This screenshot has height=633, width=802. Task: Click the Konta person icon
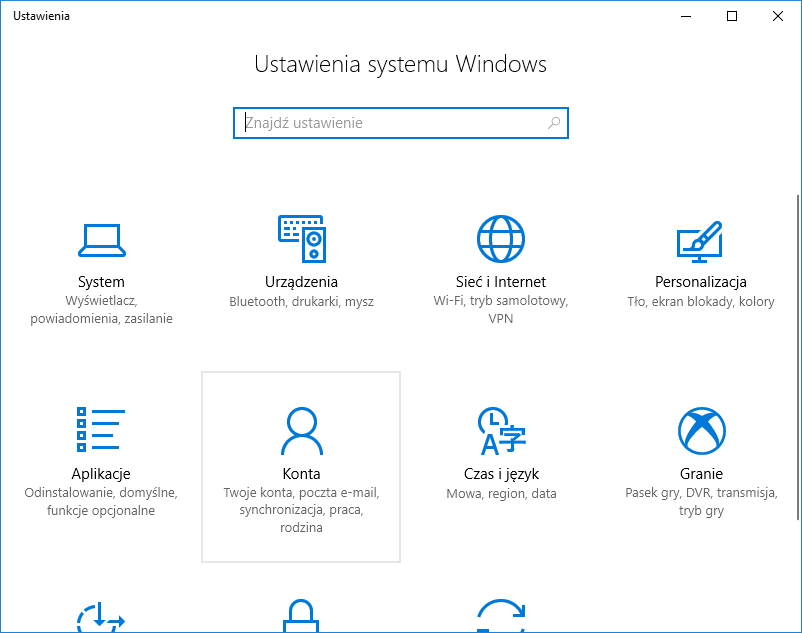click(x=301, y=430)
